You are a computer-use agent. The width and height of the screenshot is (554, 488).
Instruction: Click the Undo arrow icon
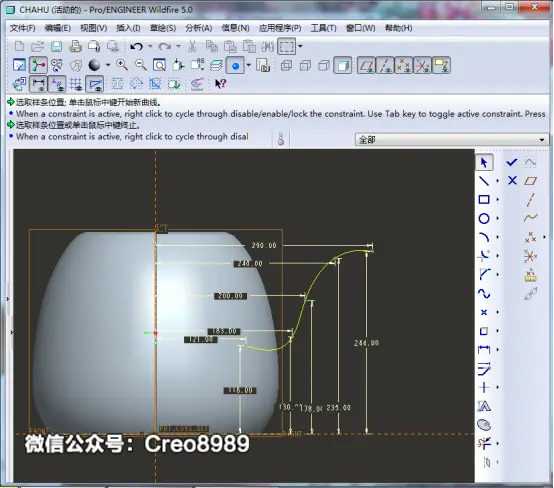click(x=136, y=46)
